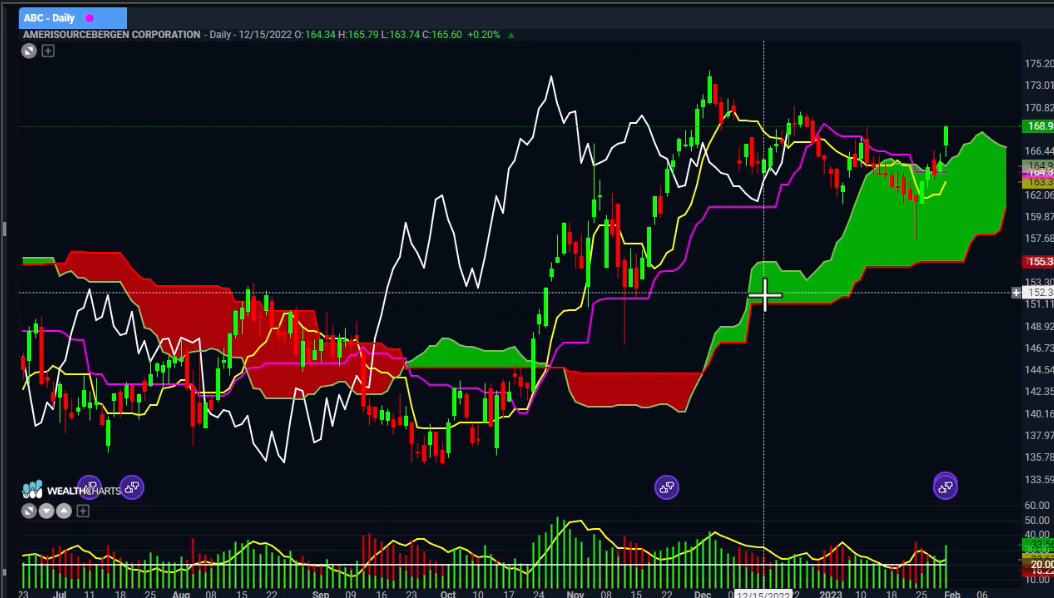Click the plus icon on the crosshair price label
Viewport: 1054px width, 598px height.
click(1016, 292)
